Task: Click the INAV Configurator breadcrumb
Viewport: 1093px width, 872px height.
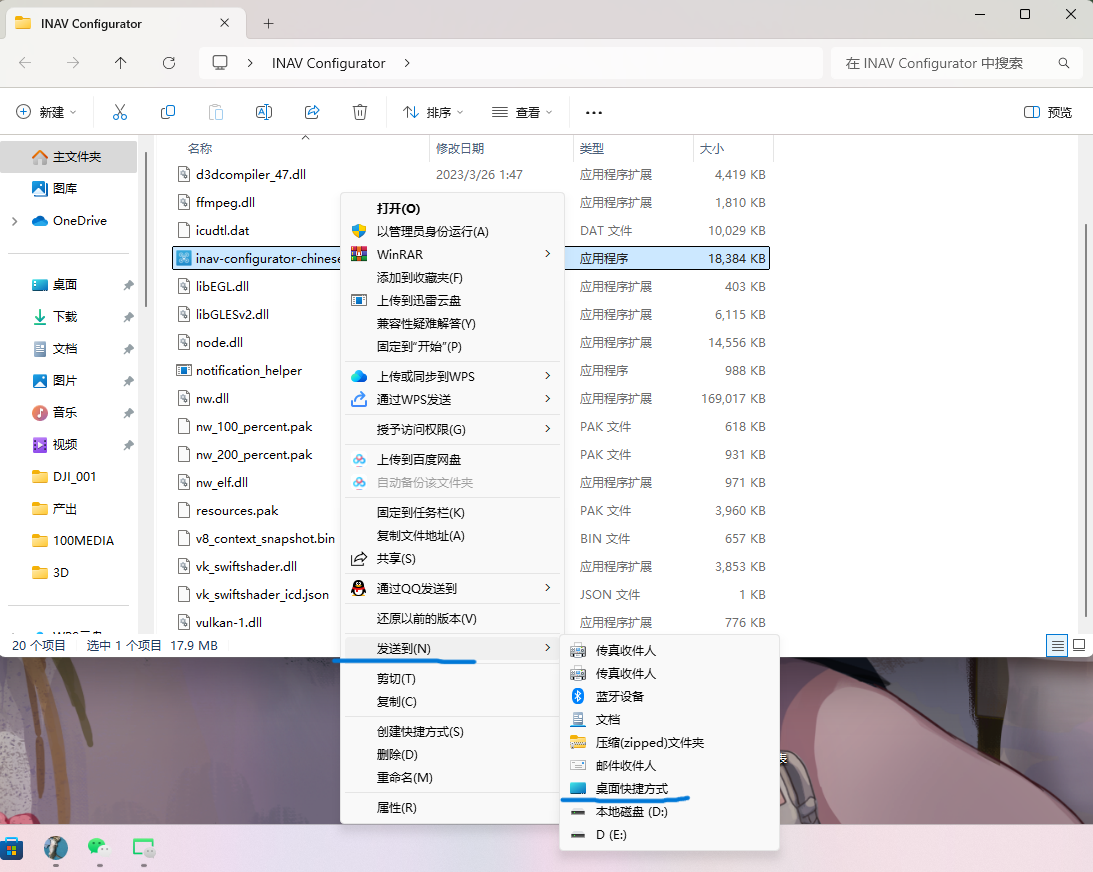Action: (x=328, y=63)
